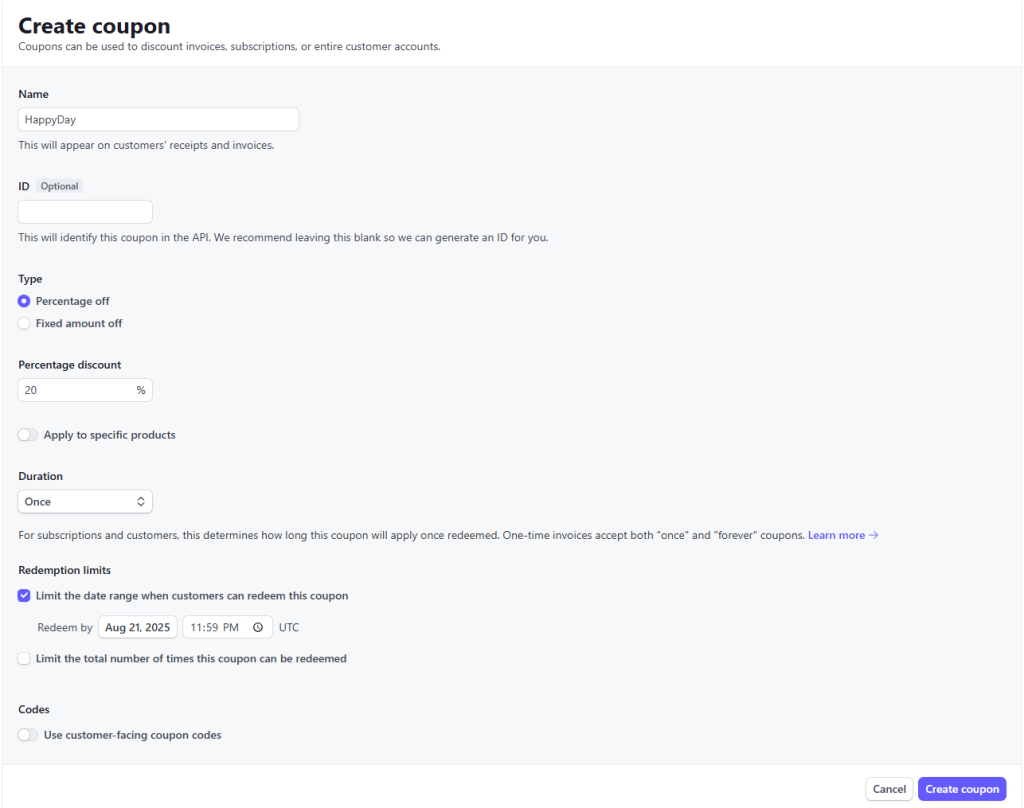
Task: Open the Duration dropdown set to Once
Action: [x=84, y=501]
